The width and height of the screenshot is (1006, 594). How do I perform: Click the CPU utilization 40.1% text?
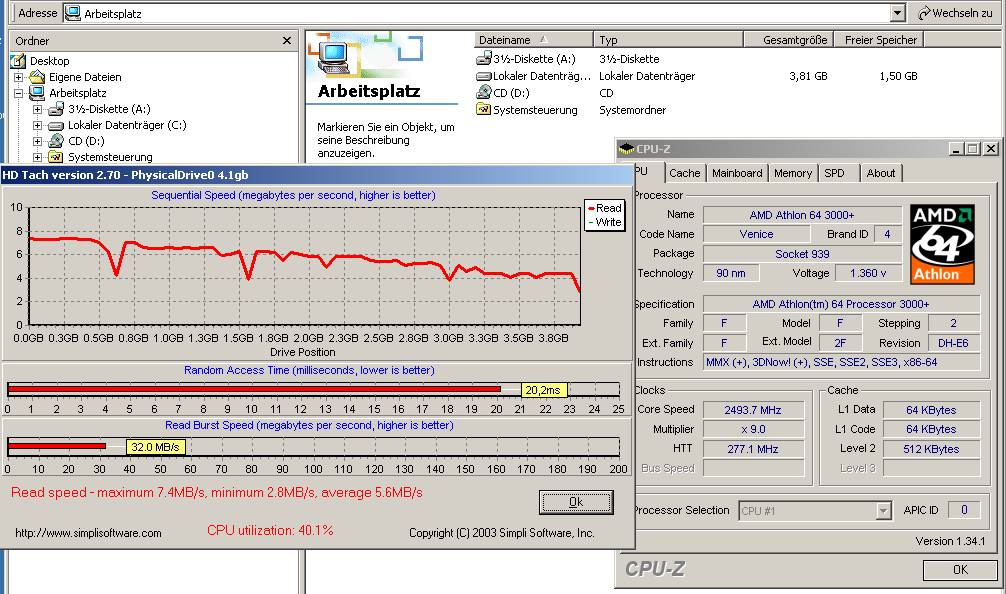(x=270, y=530)
